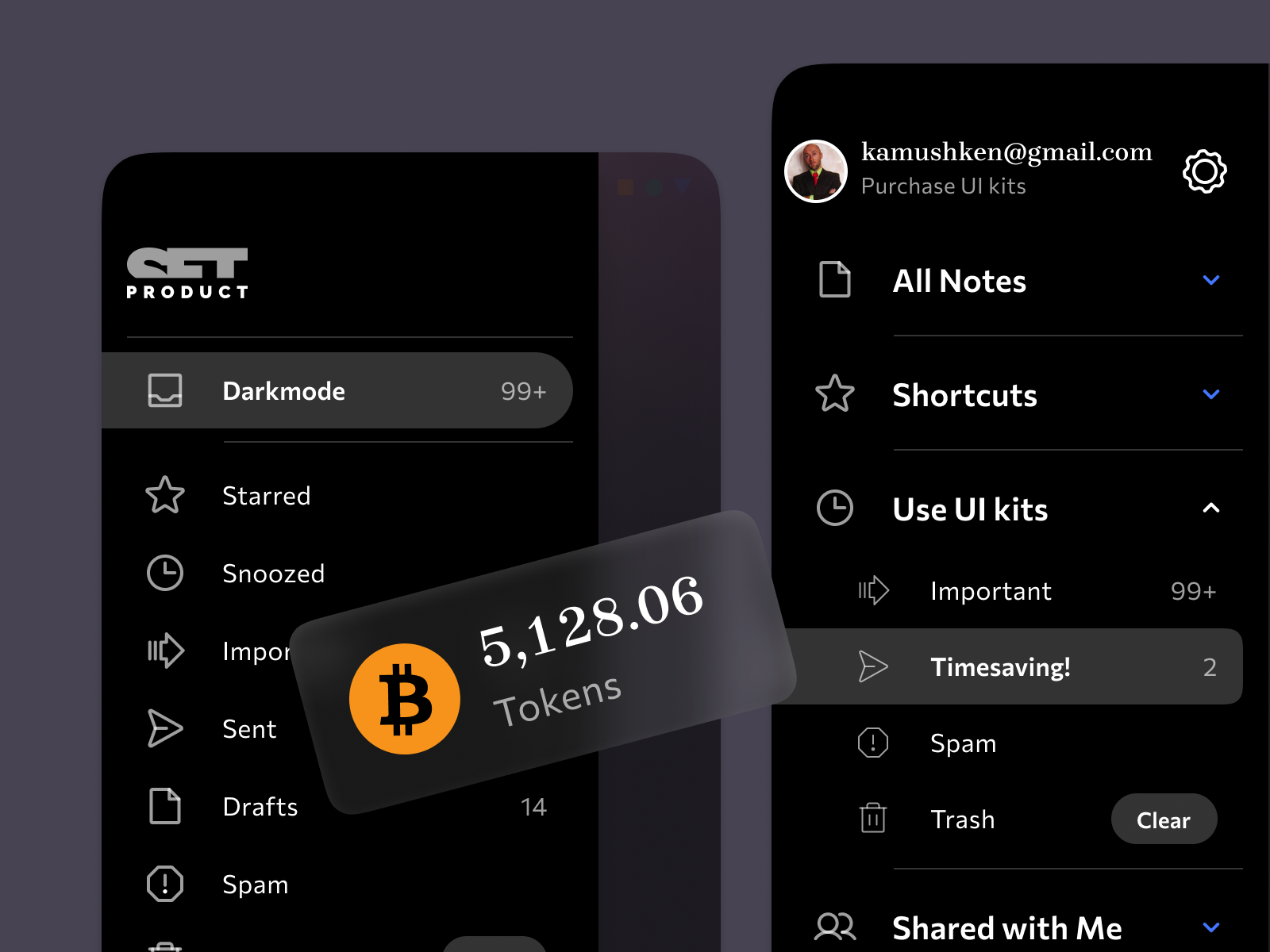Open settings via the gear icon
The height and width of the screenshot is (952, 1270).
click(1204, 171)
